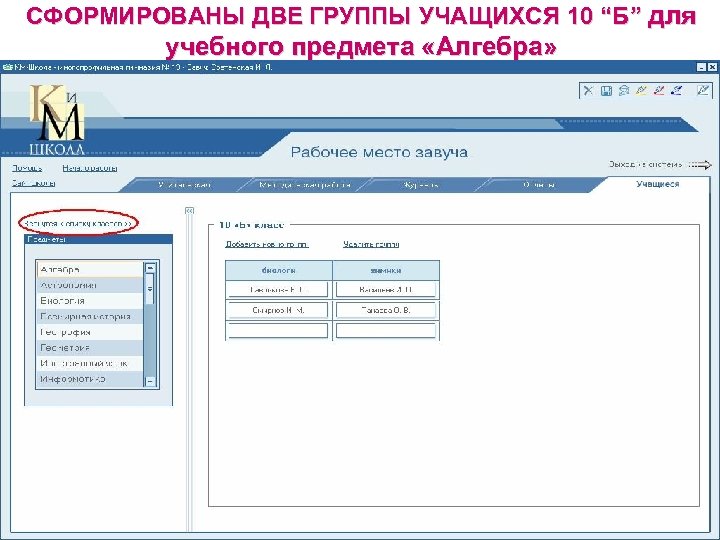Click the empty cell under биологи column

tap(278, 331)
